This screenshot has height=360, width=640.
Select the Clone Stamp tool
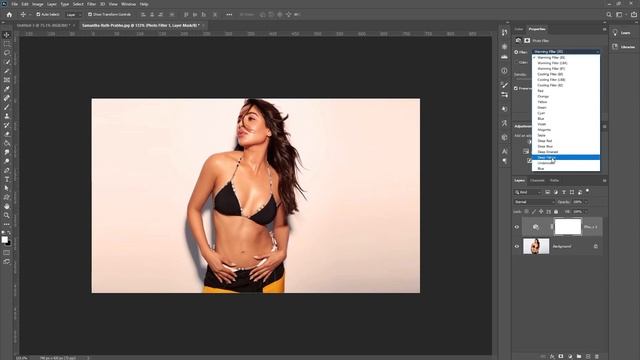coord(7,116)
